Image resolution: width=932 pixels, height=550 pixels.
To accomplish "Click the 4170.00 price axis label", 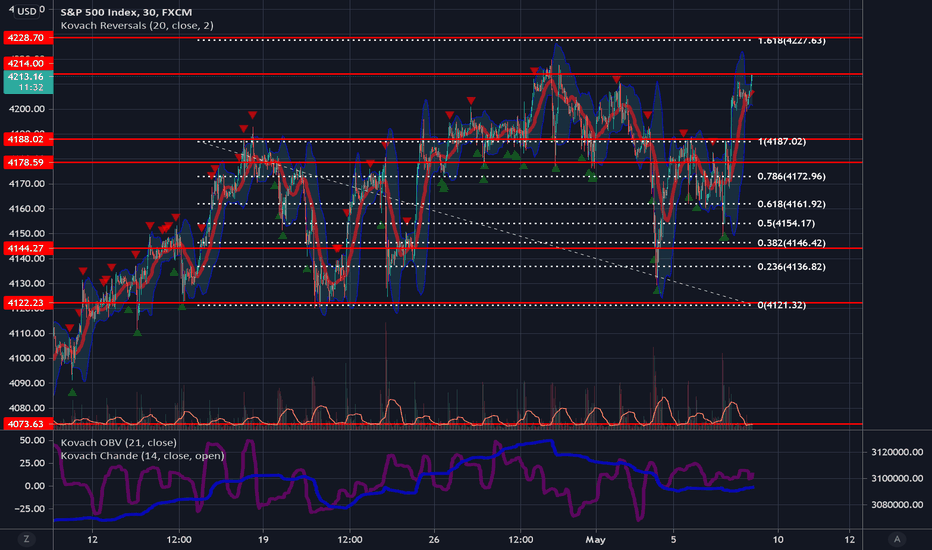I will (27, 184).
